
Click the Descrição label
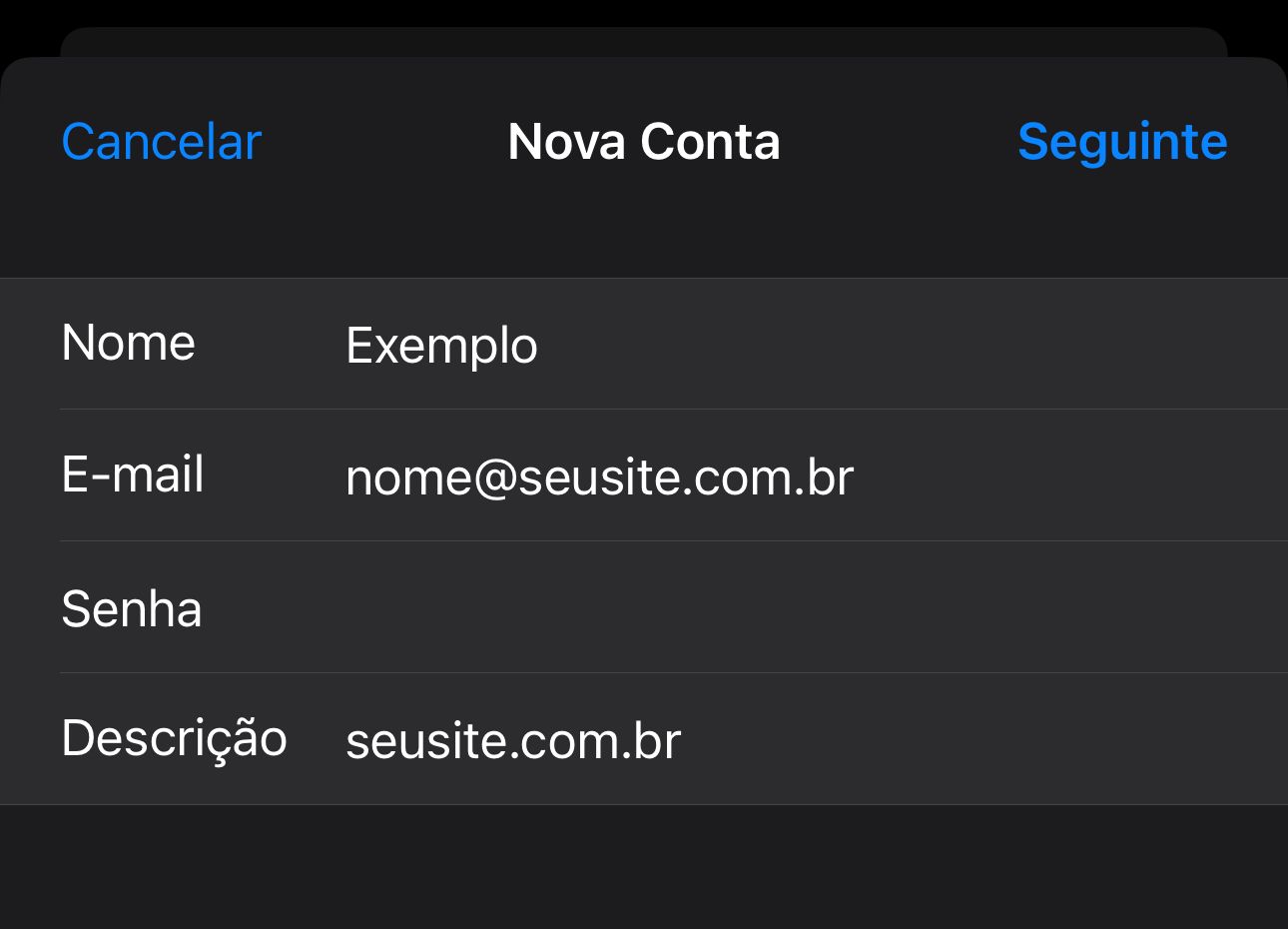[174, 739]
